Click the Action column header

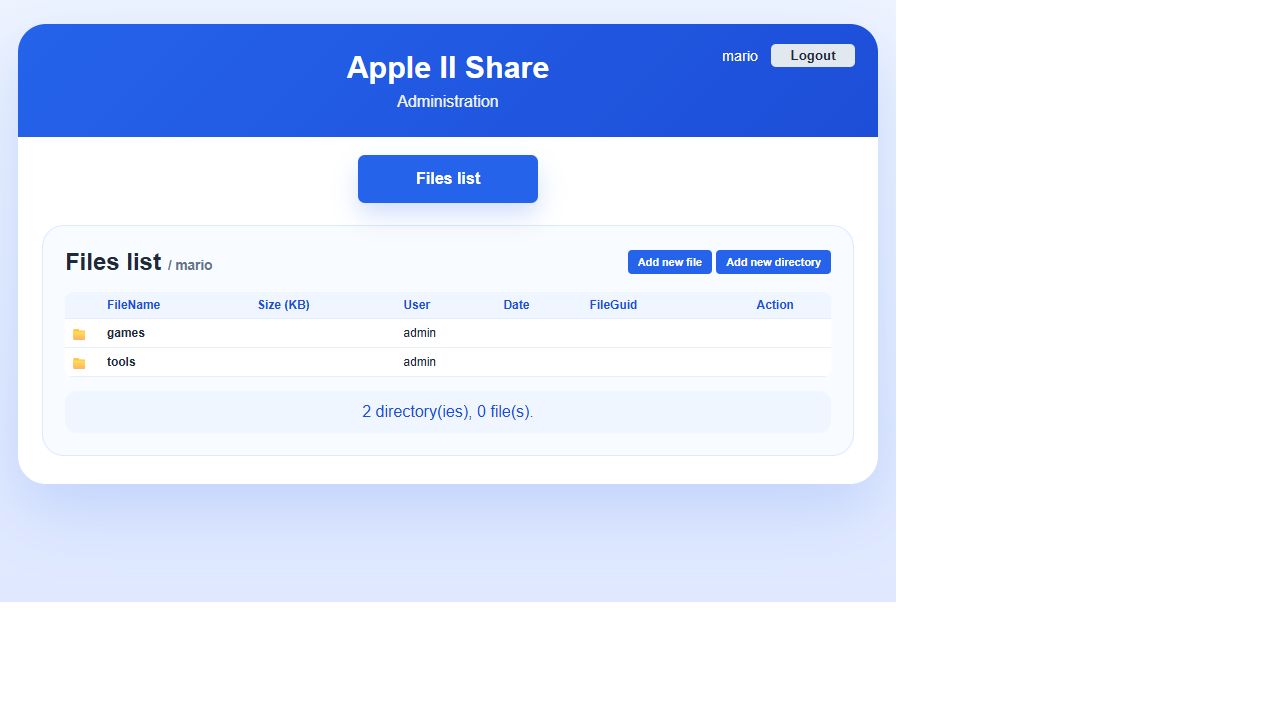[x=775, y=305]
